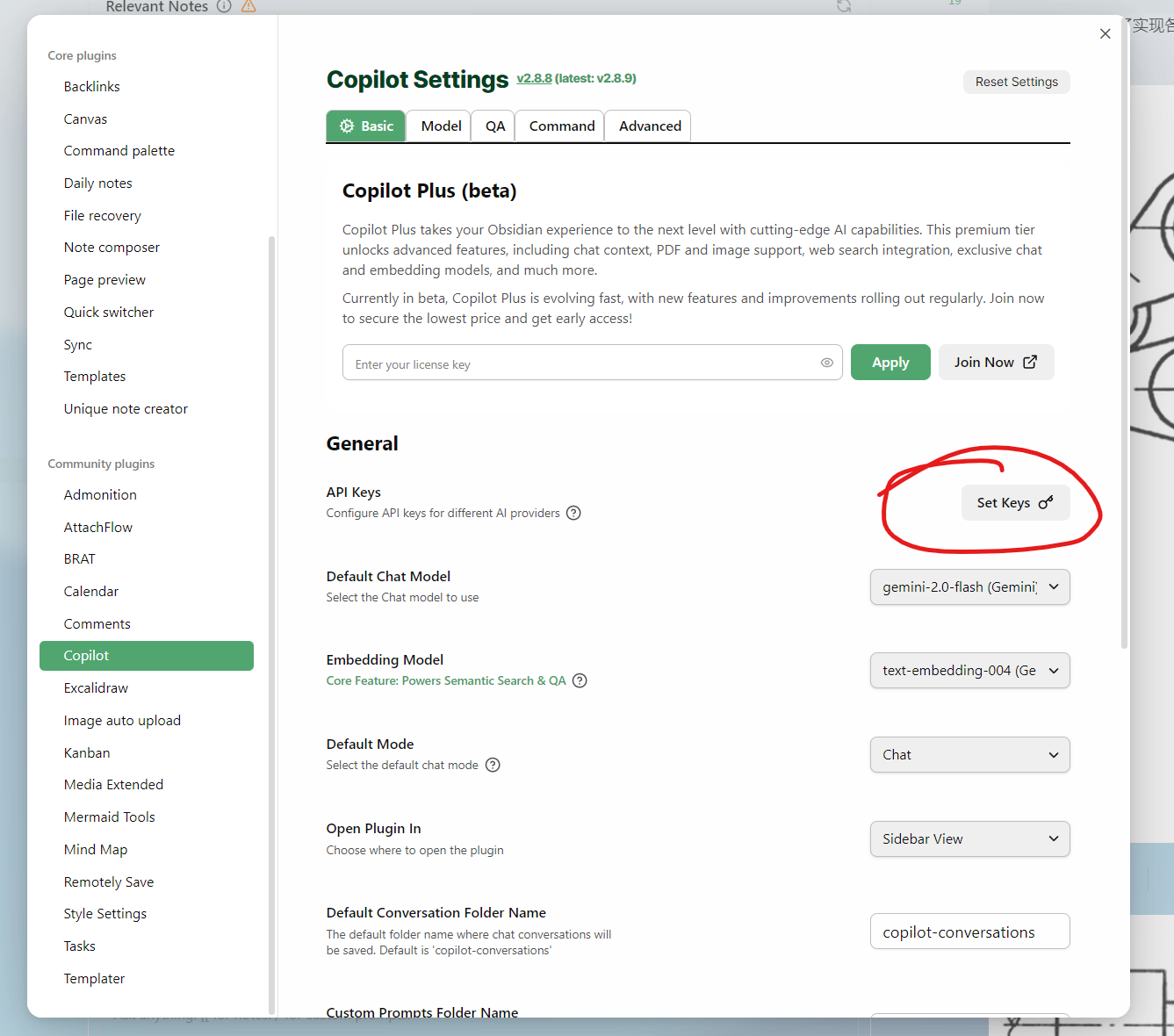Select Comments plugin in sidebar

point(147,623)
